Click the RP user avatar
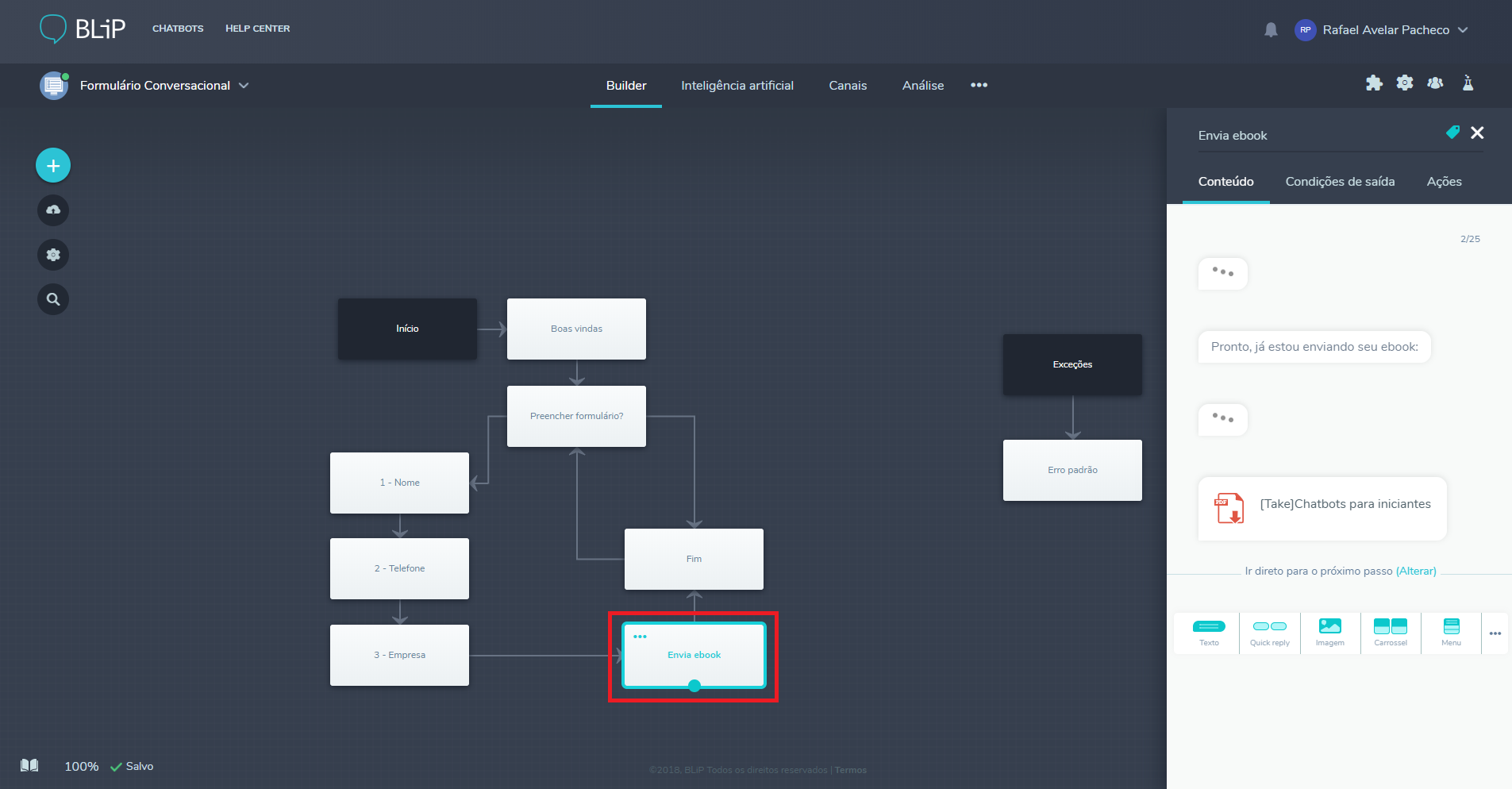The image size is (1512, 789). (x=1305, y=30)
